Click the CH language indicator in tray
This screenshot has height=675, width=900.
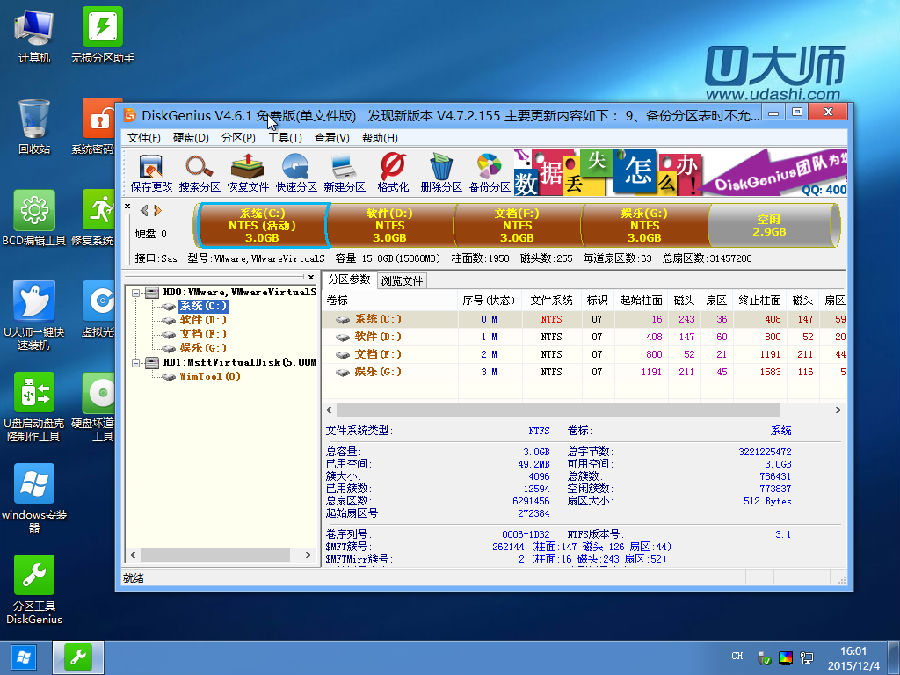click(x=737, y=655)
